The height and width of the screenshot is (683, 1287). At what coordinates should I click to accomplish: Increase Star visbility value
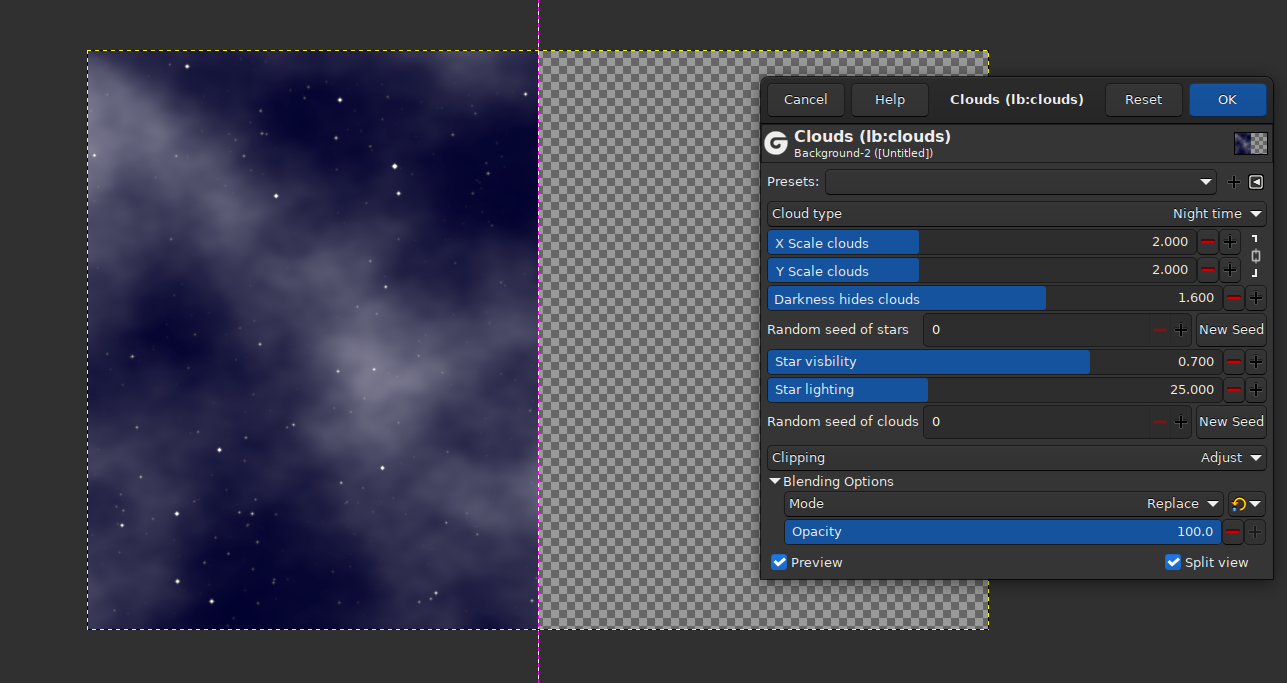coord(1256,362)
